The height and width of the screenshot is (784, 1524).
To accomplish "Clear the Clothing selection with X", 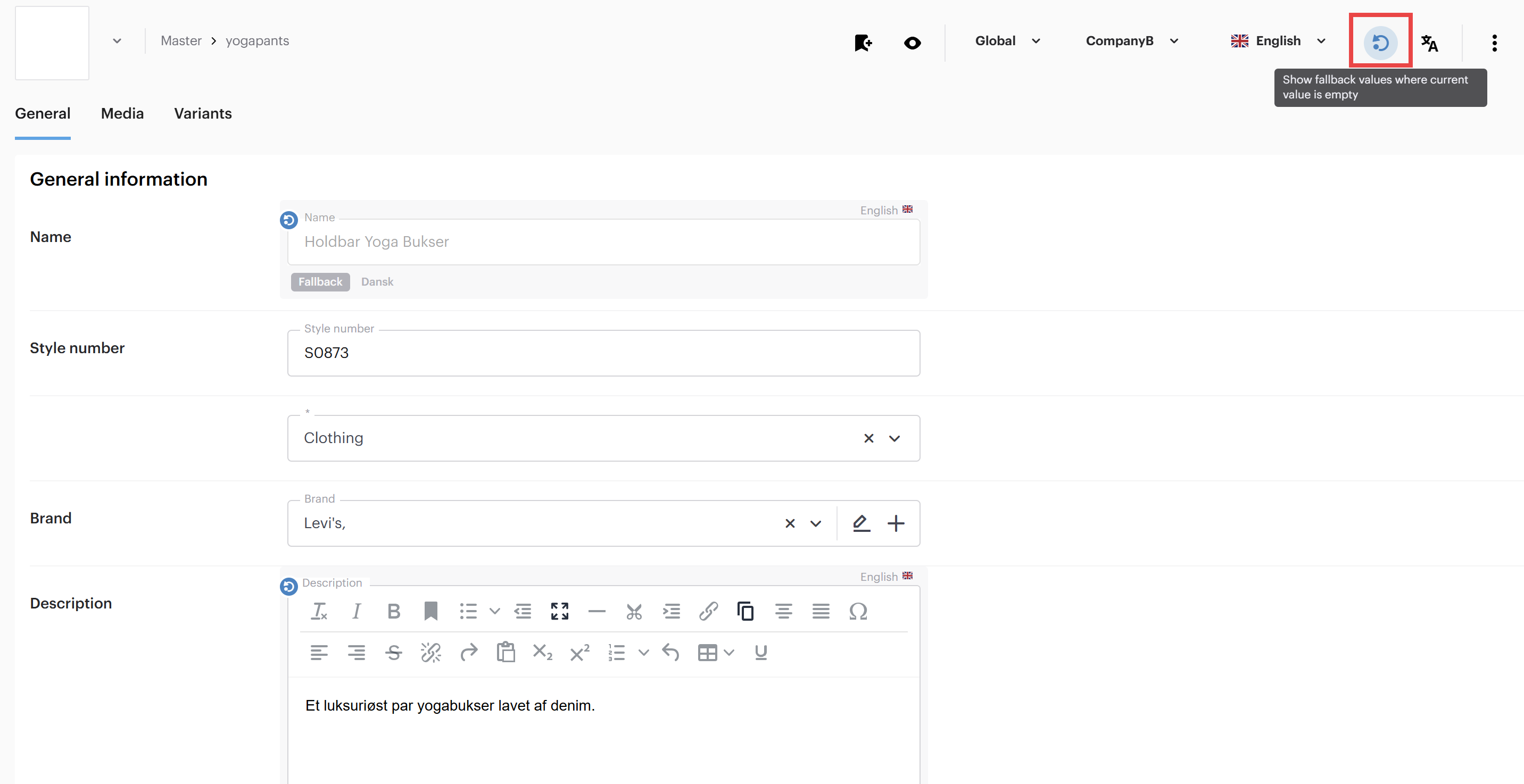I will 868,438.
